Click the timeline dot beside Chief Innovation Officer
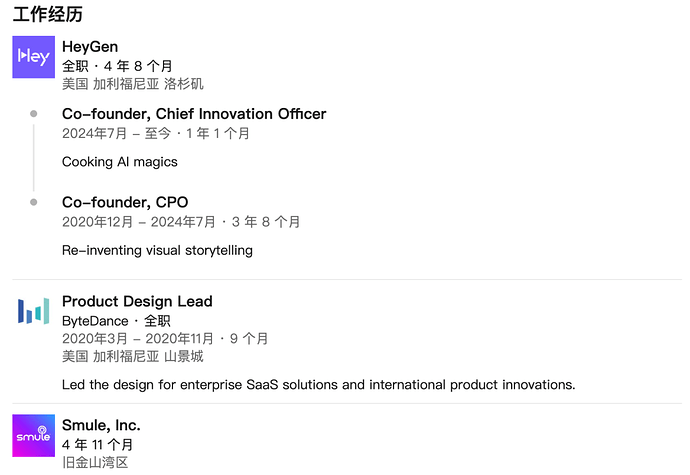690x475 pixels. 33,114
